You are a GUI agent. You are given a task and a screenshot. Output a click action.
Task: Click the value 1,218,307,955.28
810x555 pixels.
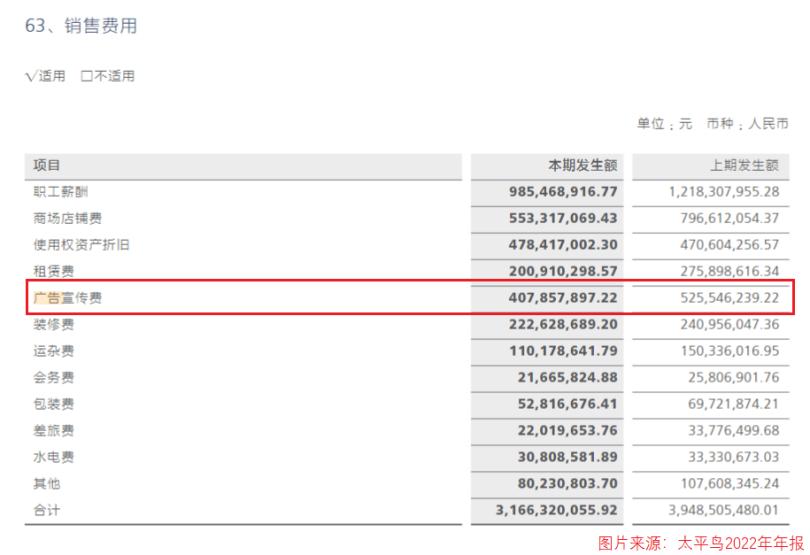click(x=724, y=192)
